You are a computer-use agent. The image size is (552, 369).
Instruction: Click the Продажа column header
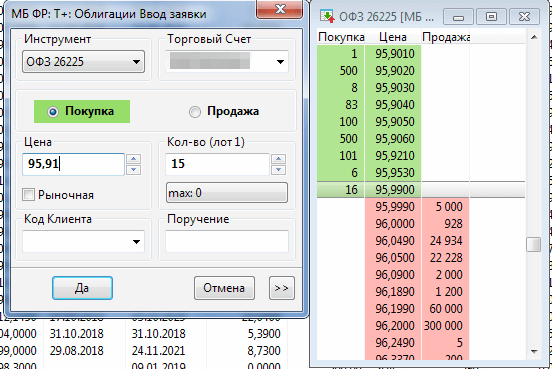[x=446, y=37]
